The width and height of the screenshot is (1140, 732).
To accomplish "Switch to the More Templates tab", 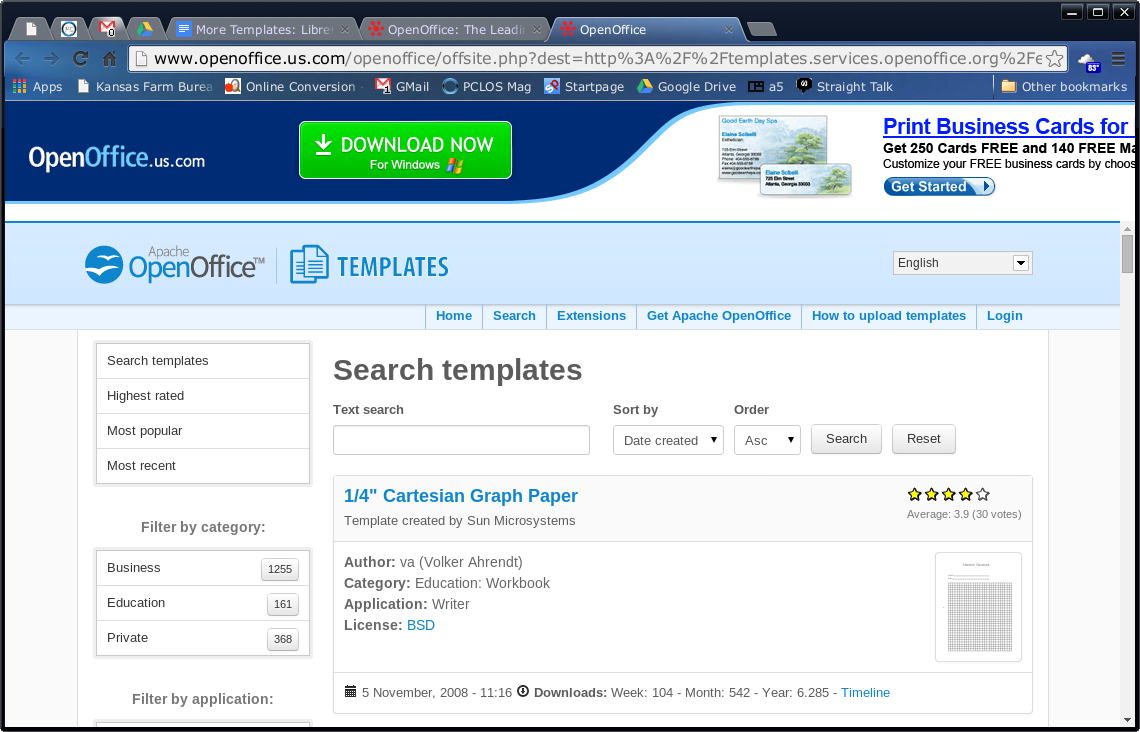I will click(263, 30).
